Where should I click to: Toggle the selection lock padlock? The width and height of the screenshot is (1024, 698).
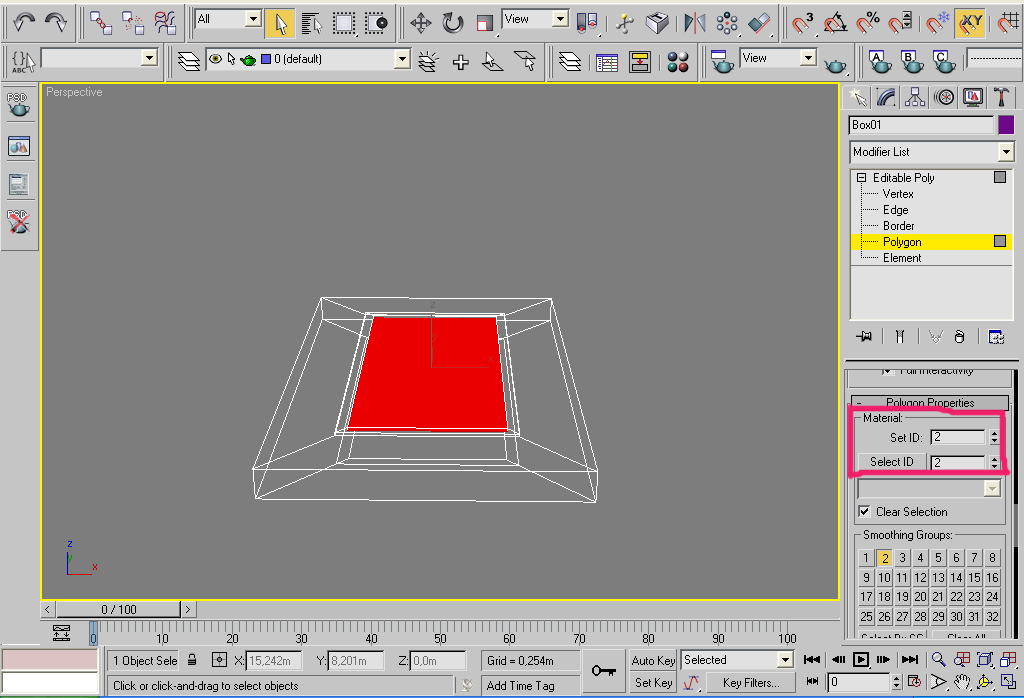pos(192,660)
